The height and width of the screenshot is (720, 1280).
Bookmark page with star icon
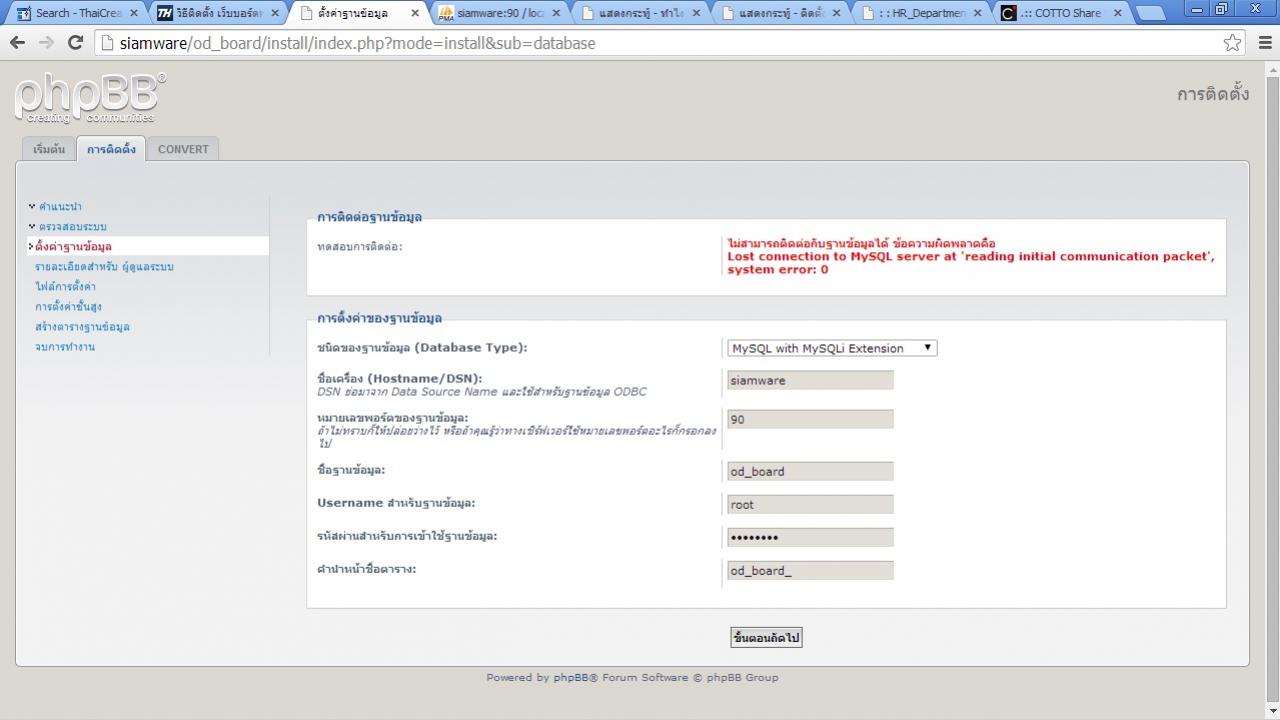click(x=1232, y=43)
